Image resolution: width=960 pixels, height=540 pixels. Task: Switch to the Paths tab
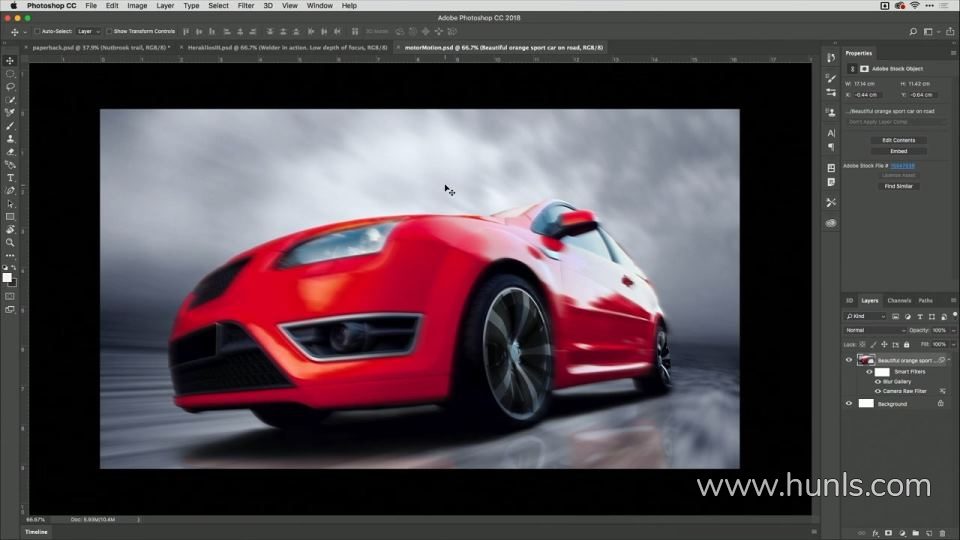(x=925, y=301)
